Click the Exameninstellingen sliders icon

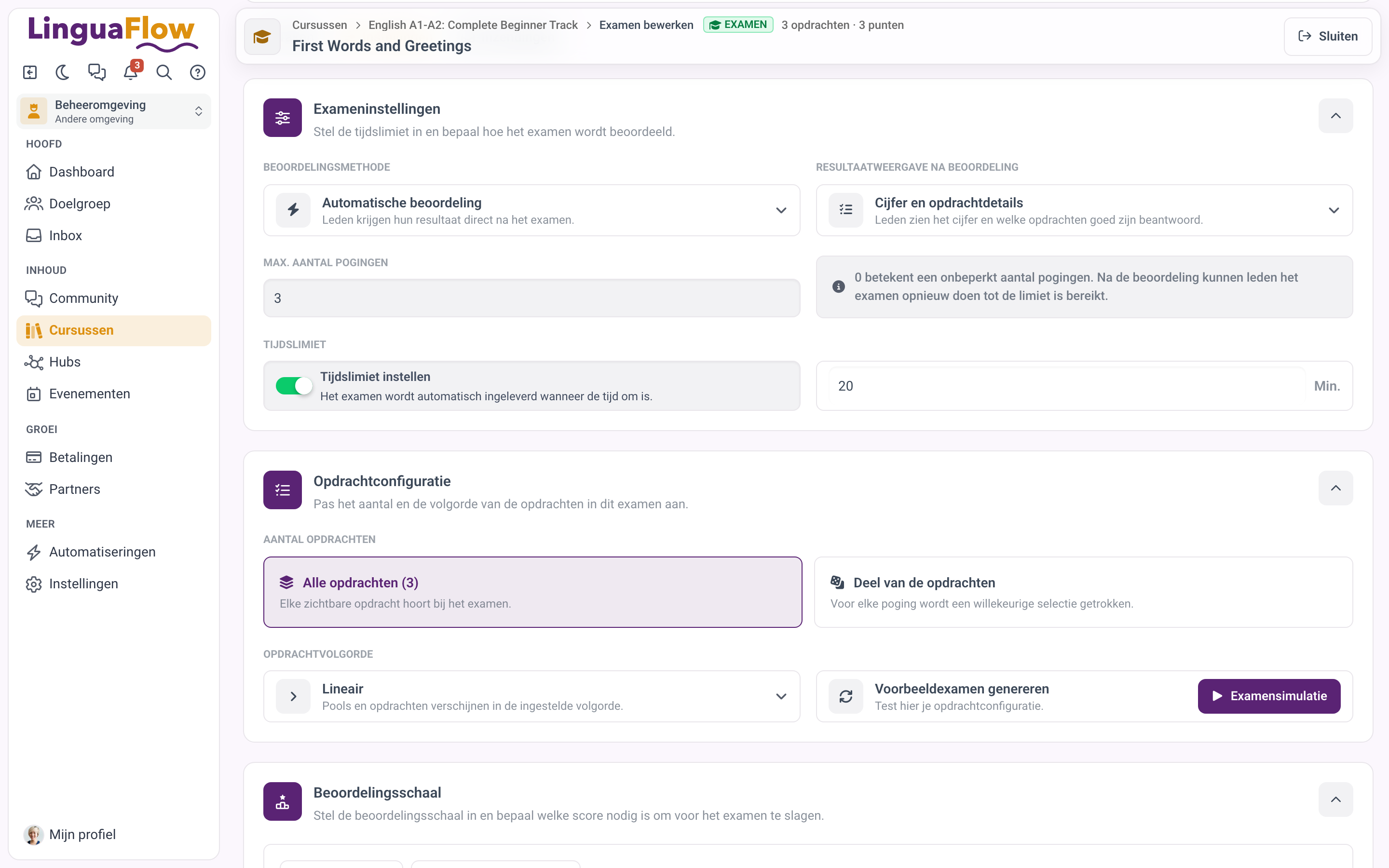pyautogui.click(x=283, y=118)
